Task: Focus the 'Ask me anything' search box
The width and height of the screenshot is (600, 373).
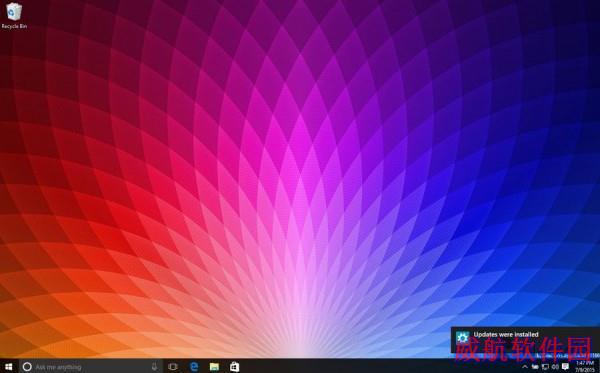Action: pyautogui.click(x=90, y=367)
